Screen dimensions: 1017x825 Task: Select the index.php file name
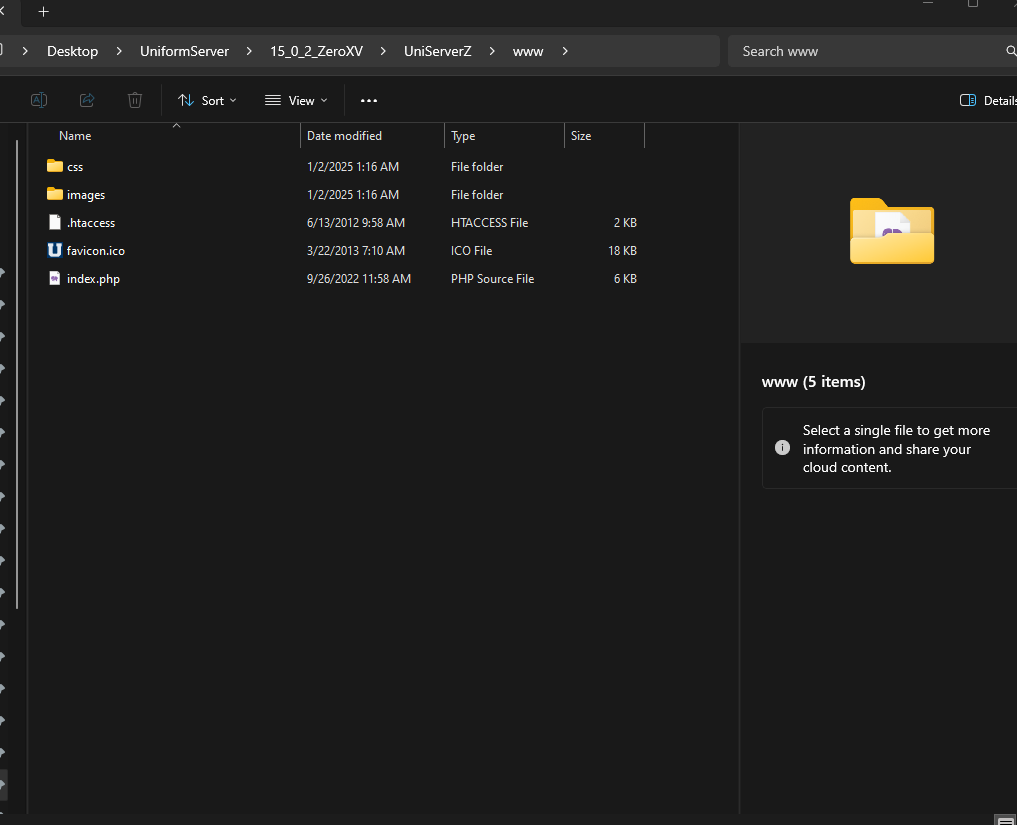point(93,279)
